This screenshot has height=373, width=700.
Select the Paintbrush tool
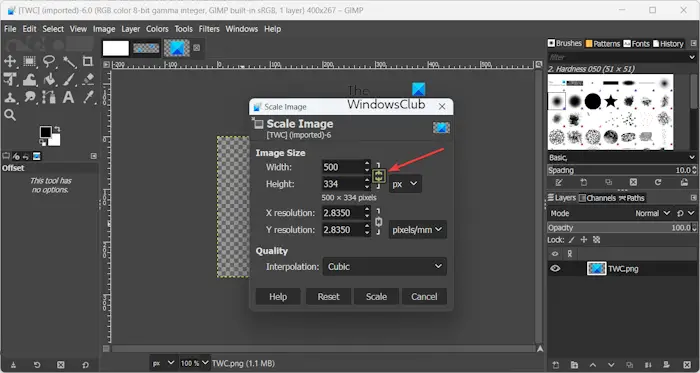(x=69, y=79)
